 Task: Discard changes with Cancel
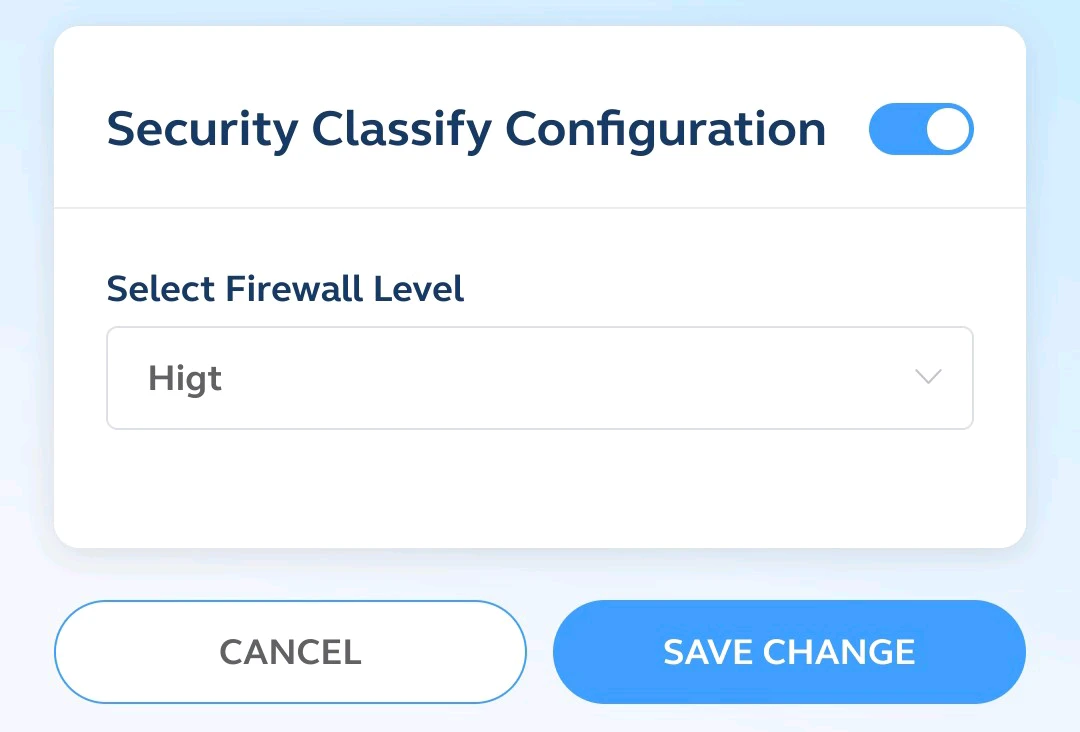point(290,652)
